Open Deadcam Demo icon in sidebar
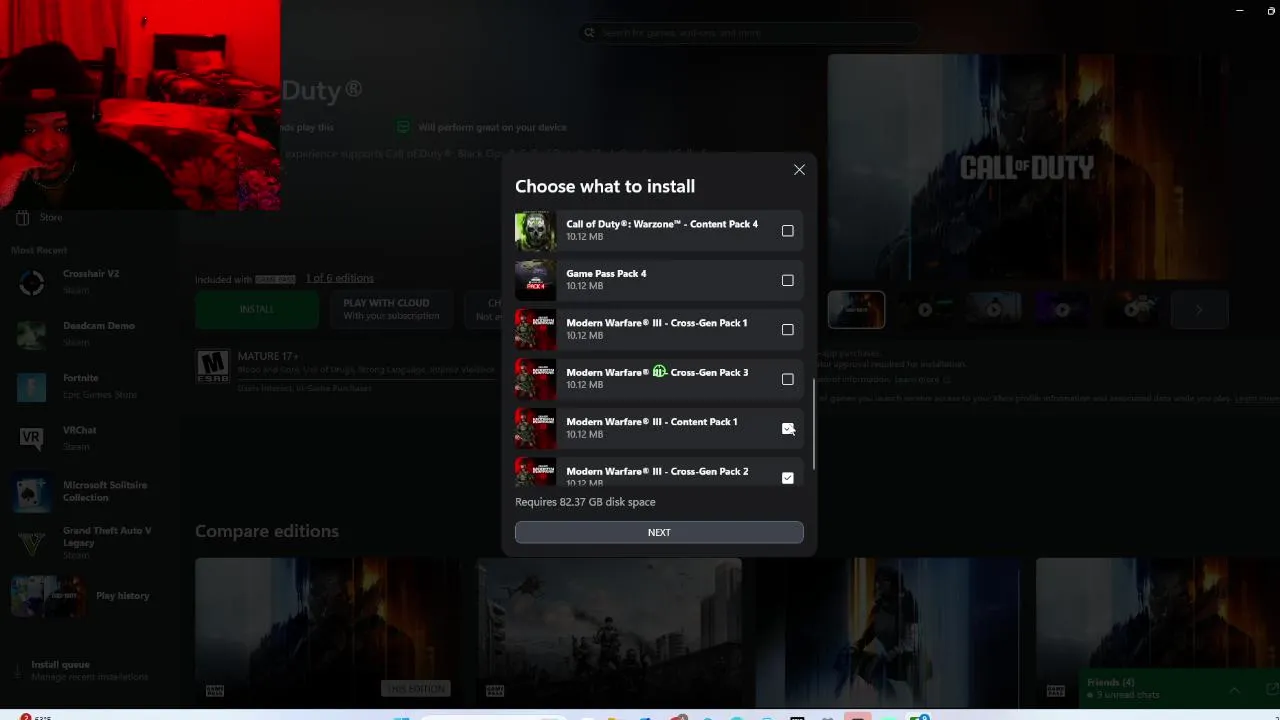The height and width of the screenshot is (720, 1280). point(32,335)
